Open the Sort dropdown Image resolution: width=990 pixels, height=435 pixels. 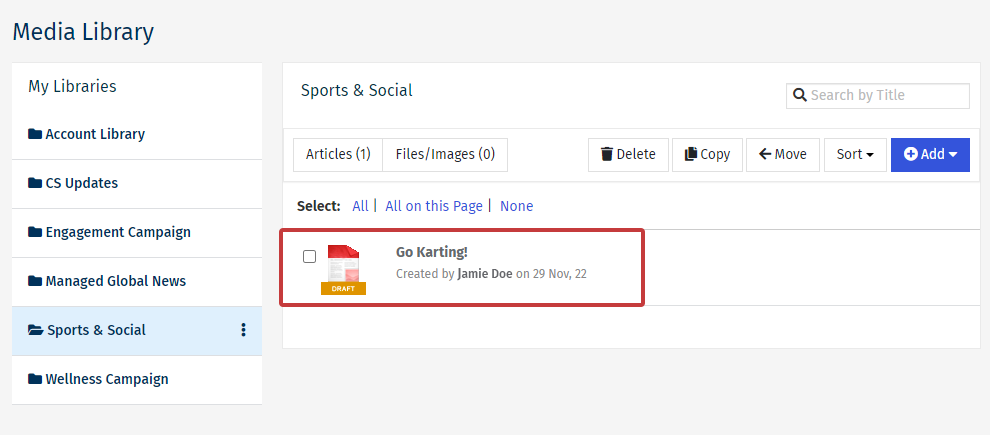click(854, 154)
